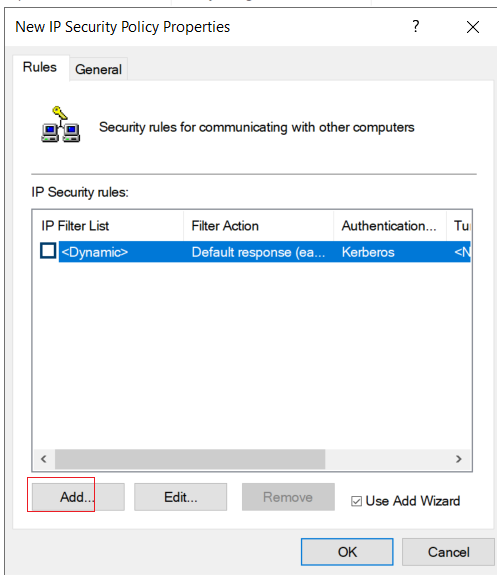Screen dimensions: 497x575
Task: Click scrollbar left arrow
Action: pos(44,459)
